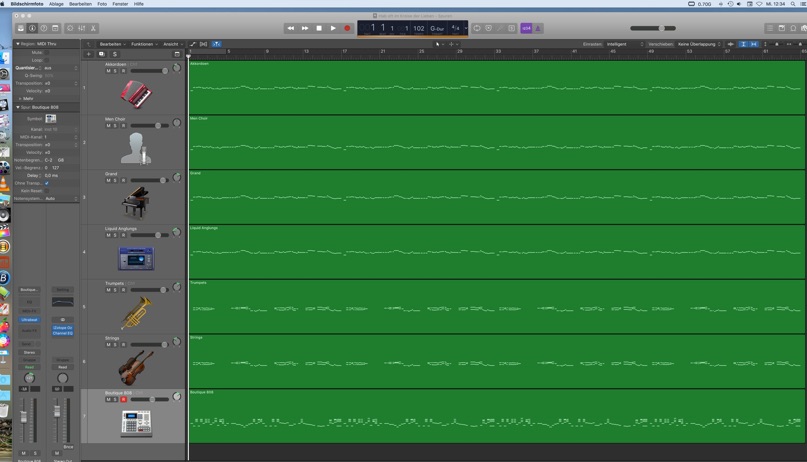Open the Bildschirmfoto application menu
This screenshot has width=807, height=462.
27,4
